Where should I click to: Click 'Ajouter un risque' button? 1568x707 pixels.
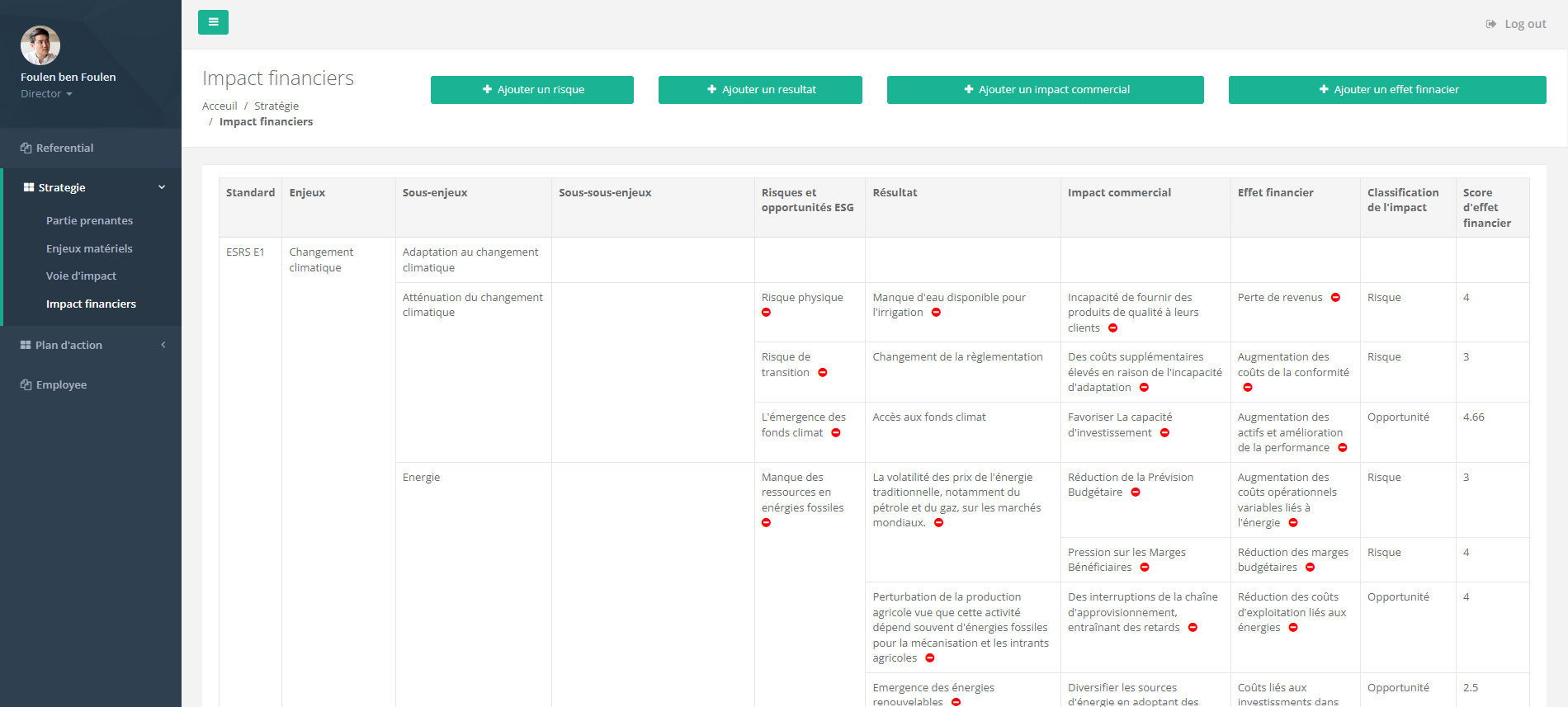532,90
